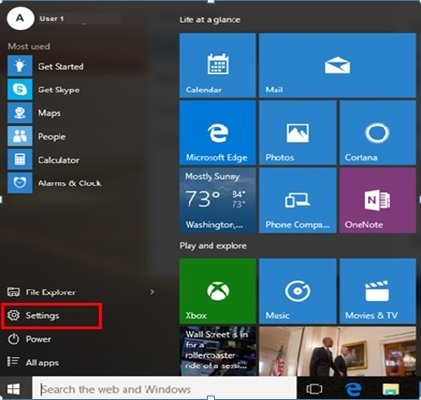Click the Play and explore heading
Screen dimensions: 421x400
[x=213, y=246]
